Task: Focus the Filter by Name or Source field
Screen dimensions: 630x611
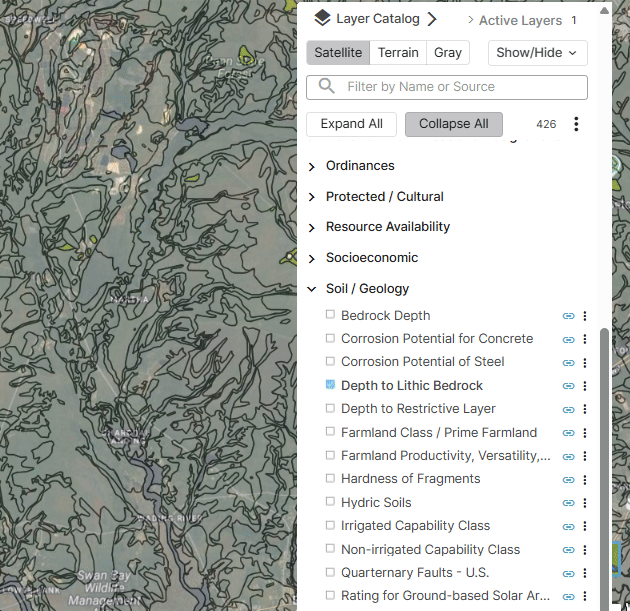Action: pyautogui.click(x=447, y=87)
